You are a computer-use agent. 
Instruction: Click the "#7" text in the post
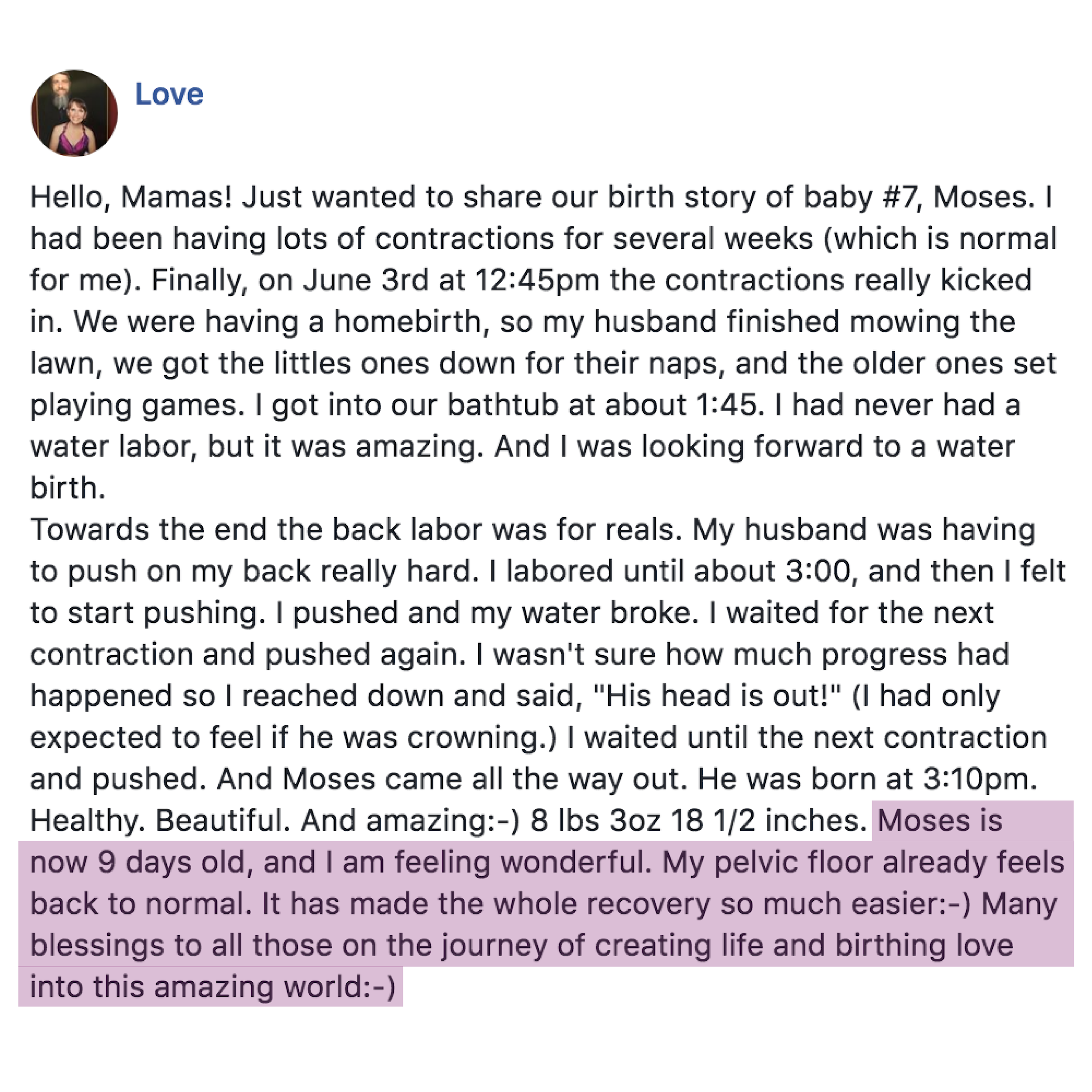901,197
